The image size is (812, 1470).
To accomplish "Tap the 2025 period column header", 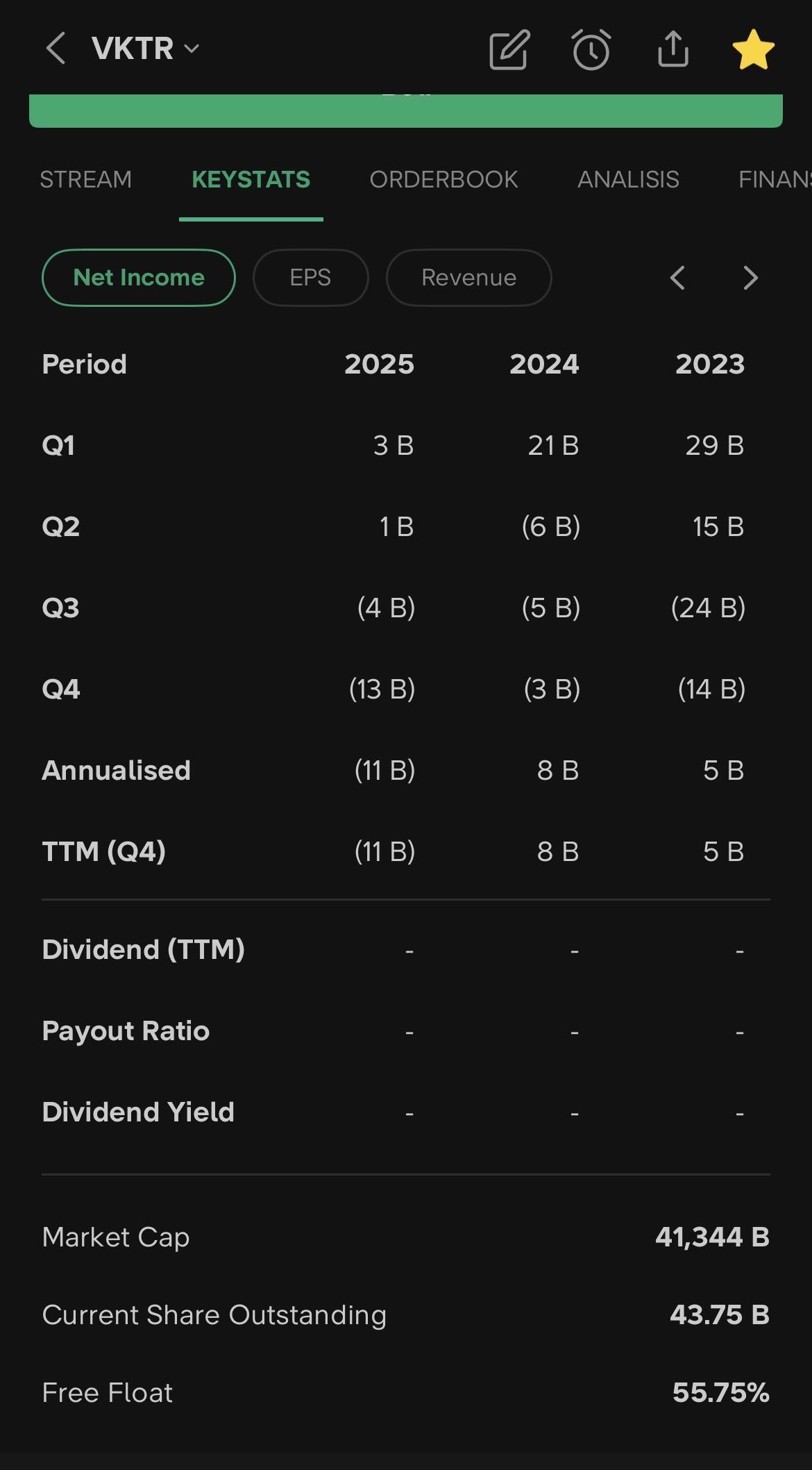I will tap(379, 365).
